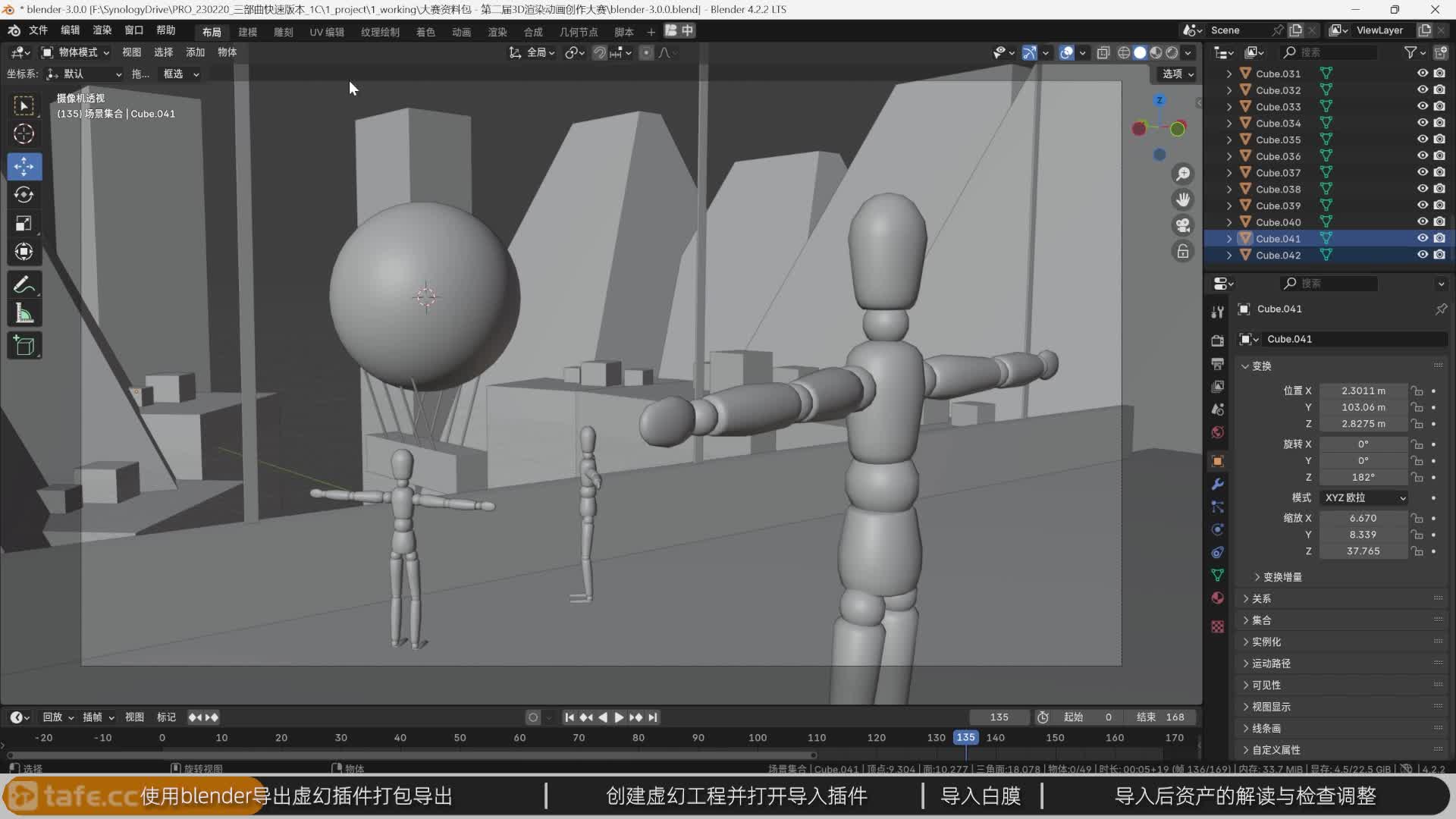1456x819 pixels.
Task: Click the Select Box tool
Action: [24, 105]
